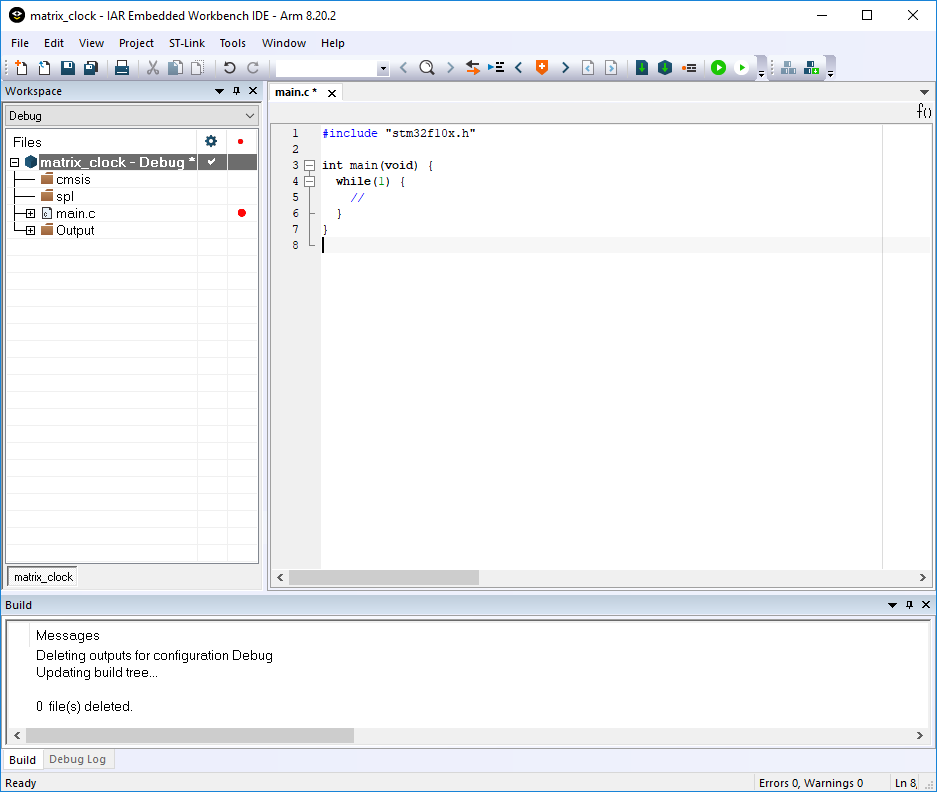Cut selection with the scissors icon
This screenshot has height=792, width=937.
153,68
